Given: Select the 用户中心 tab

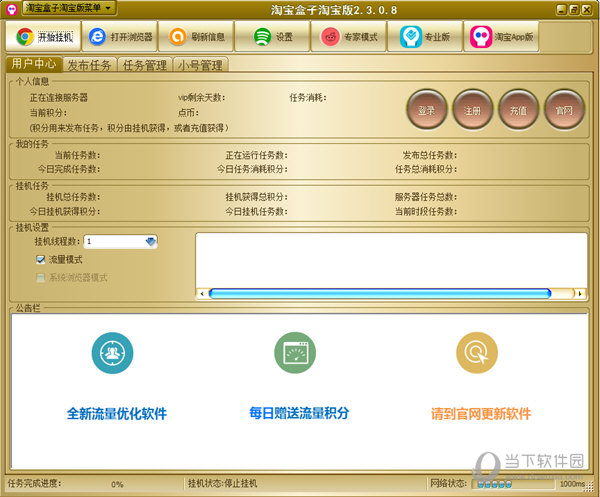Looking at the screenshot, I should pos(34,64).
